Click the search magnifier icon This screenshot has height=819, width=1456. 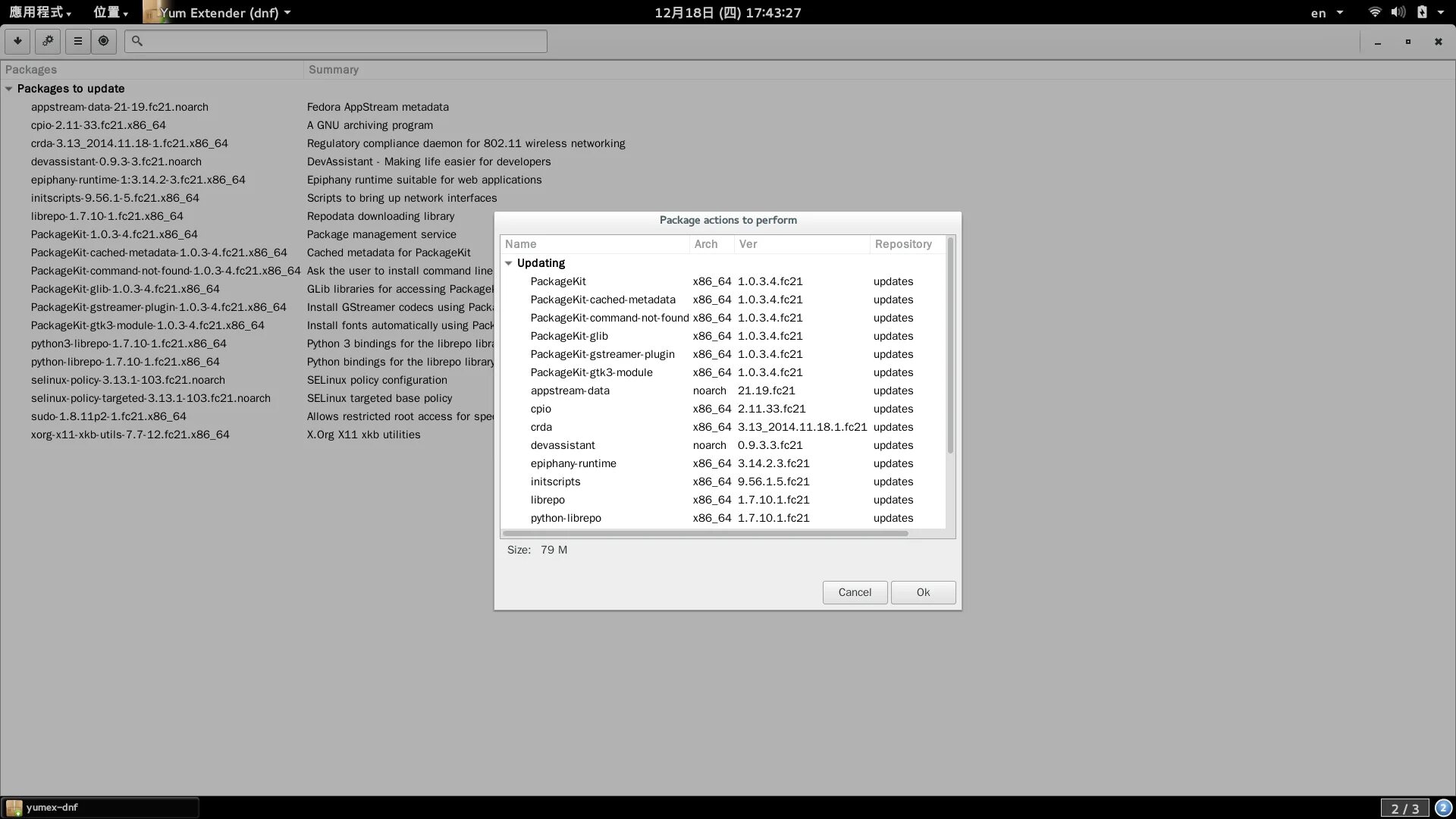coord(137,41)
